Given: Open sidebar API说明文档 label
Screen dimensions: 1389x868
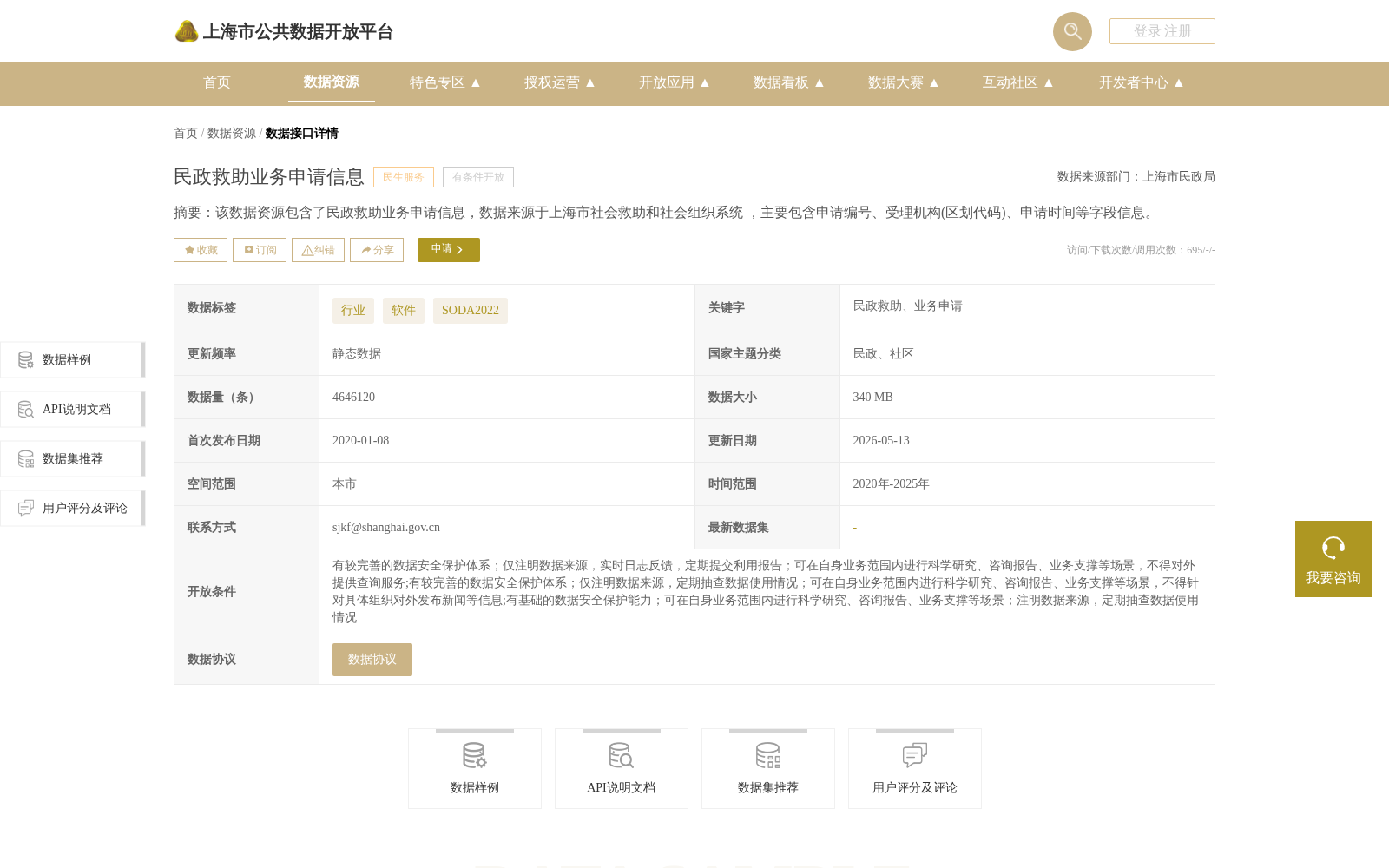Looking at the screenshot, I should (76, 410).
